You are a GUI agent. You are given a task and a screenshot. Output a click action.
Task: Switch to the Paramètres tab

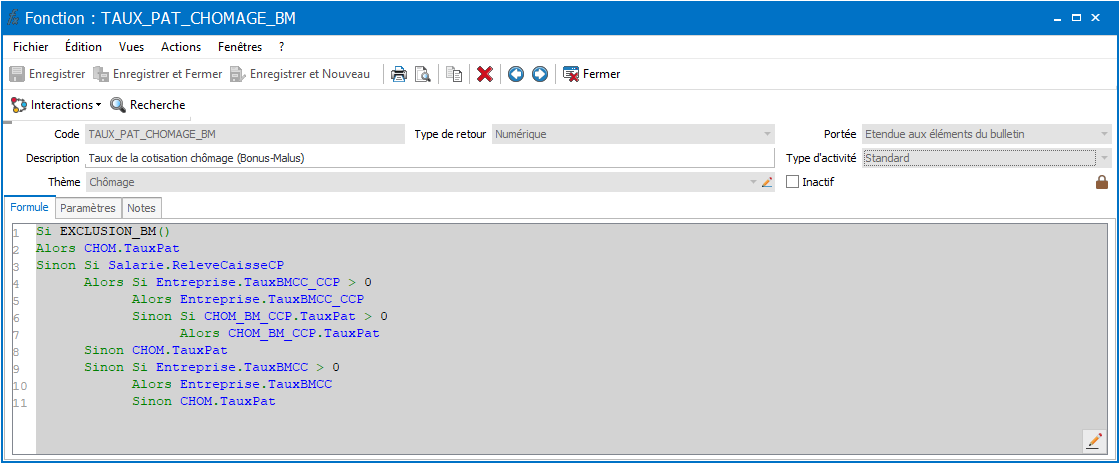tap(88, 208)
